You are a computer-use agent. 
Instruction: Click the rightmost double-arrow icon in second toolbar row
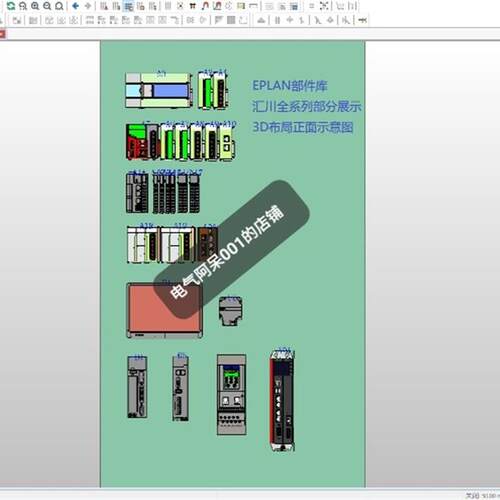(363, 20)
